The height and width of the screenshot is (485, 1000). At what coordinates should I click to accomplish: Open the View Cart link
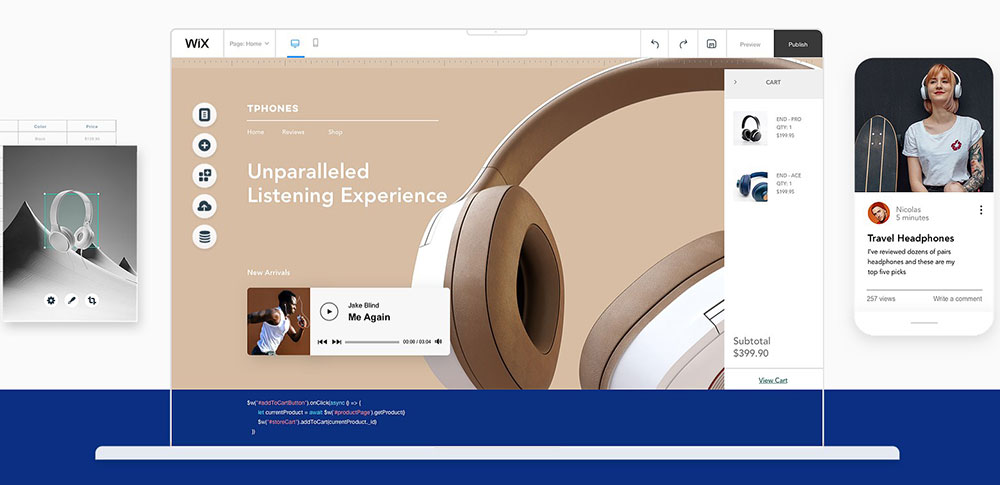coord(773,380)
